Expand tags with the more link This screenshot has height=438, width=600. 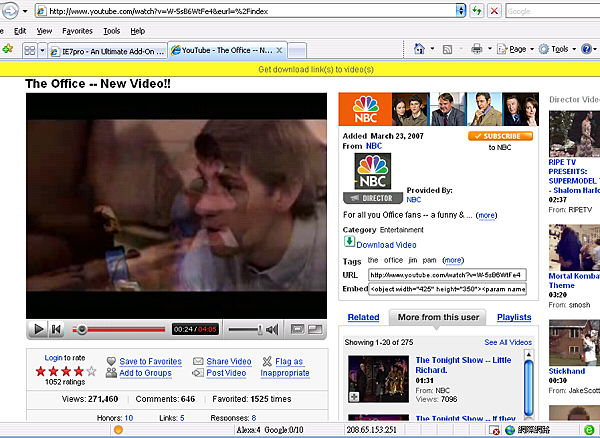(x=453, y=261)
